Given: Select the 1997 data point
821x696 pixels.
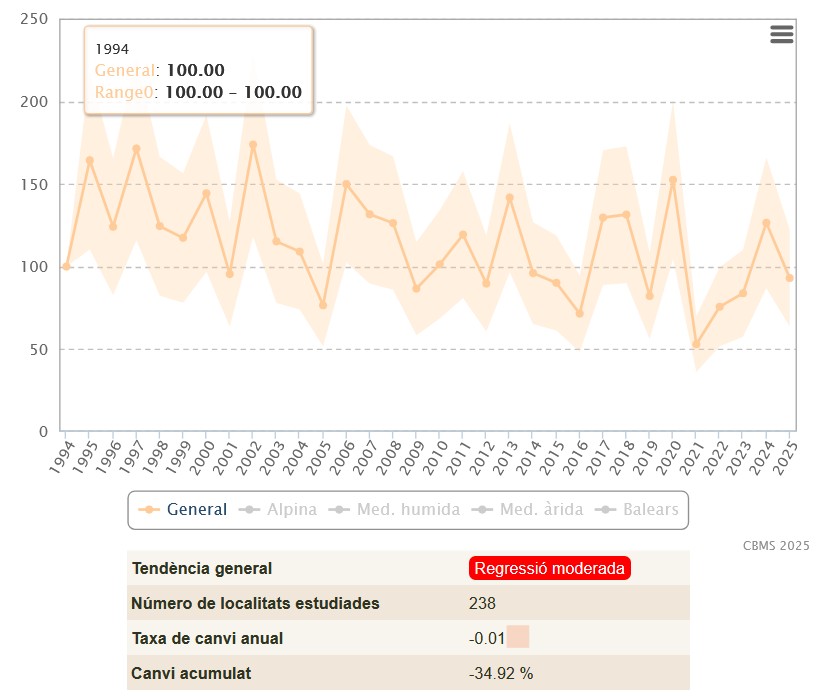Looking at the screenshot, I should pyautogui.click(x=136, y=149).
